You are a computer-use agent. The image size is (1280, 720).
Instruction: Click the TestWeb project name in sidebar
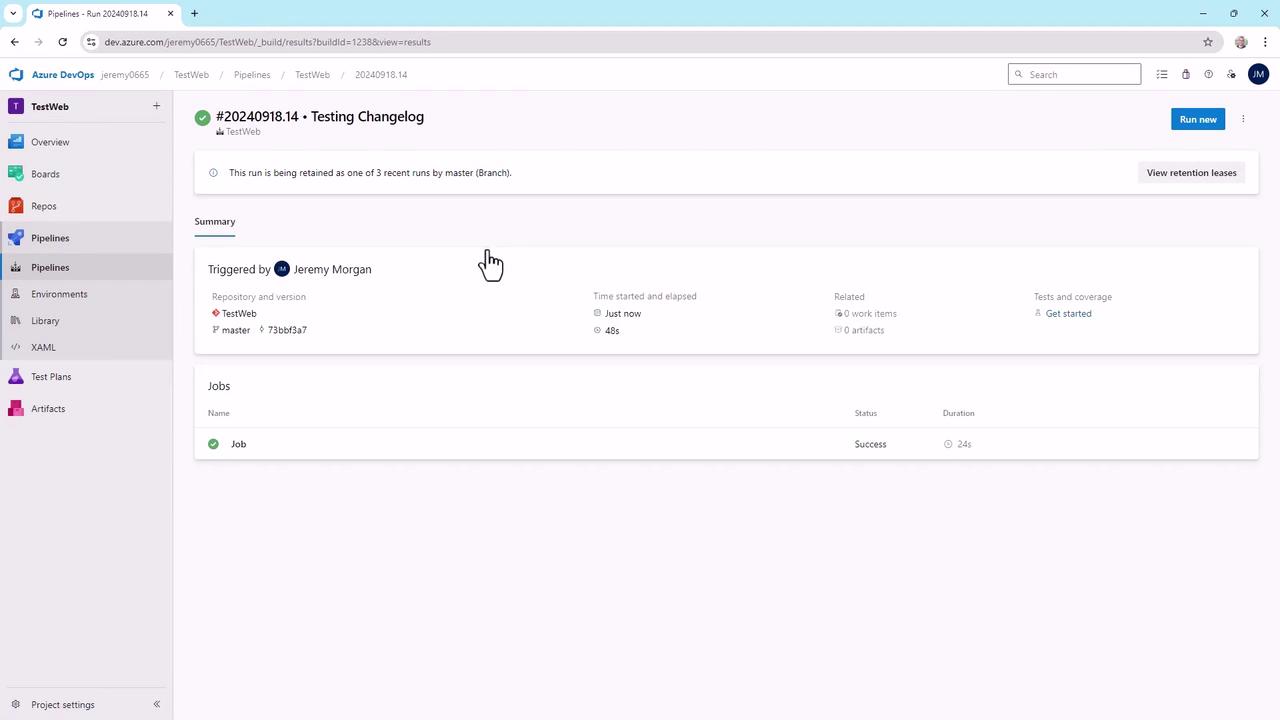pos(50,107)
